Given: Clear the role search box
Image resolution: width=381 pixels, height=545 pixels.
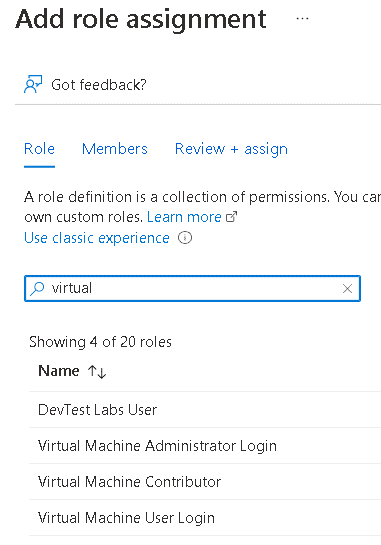Looking at the screenshot, I should coord(347,288).
